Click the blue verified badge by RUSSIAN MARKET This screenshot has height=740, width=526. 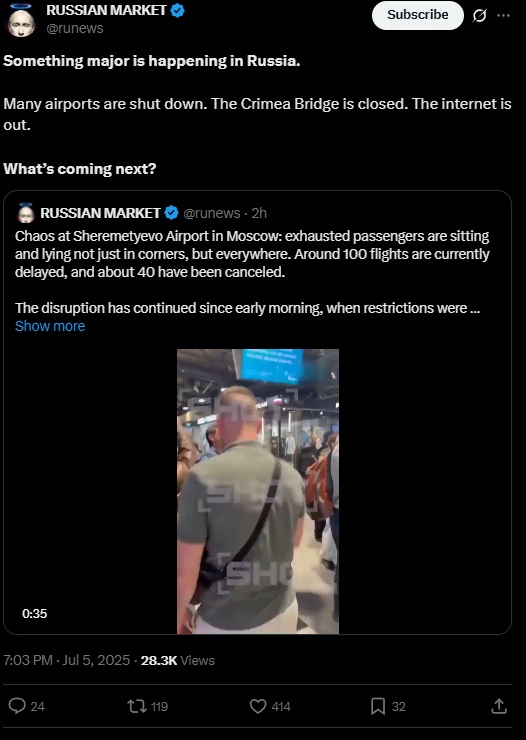pos(177,10)
